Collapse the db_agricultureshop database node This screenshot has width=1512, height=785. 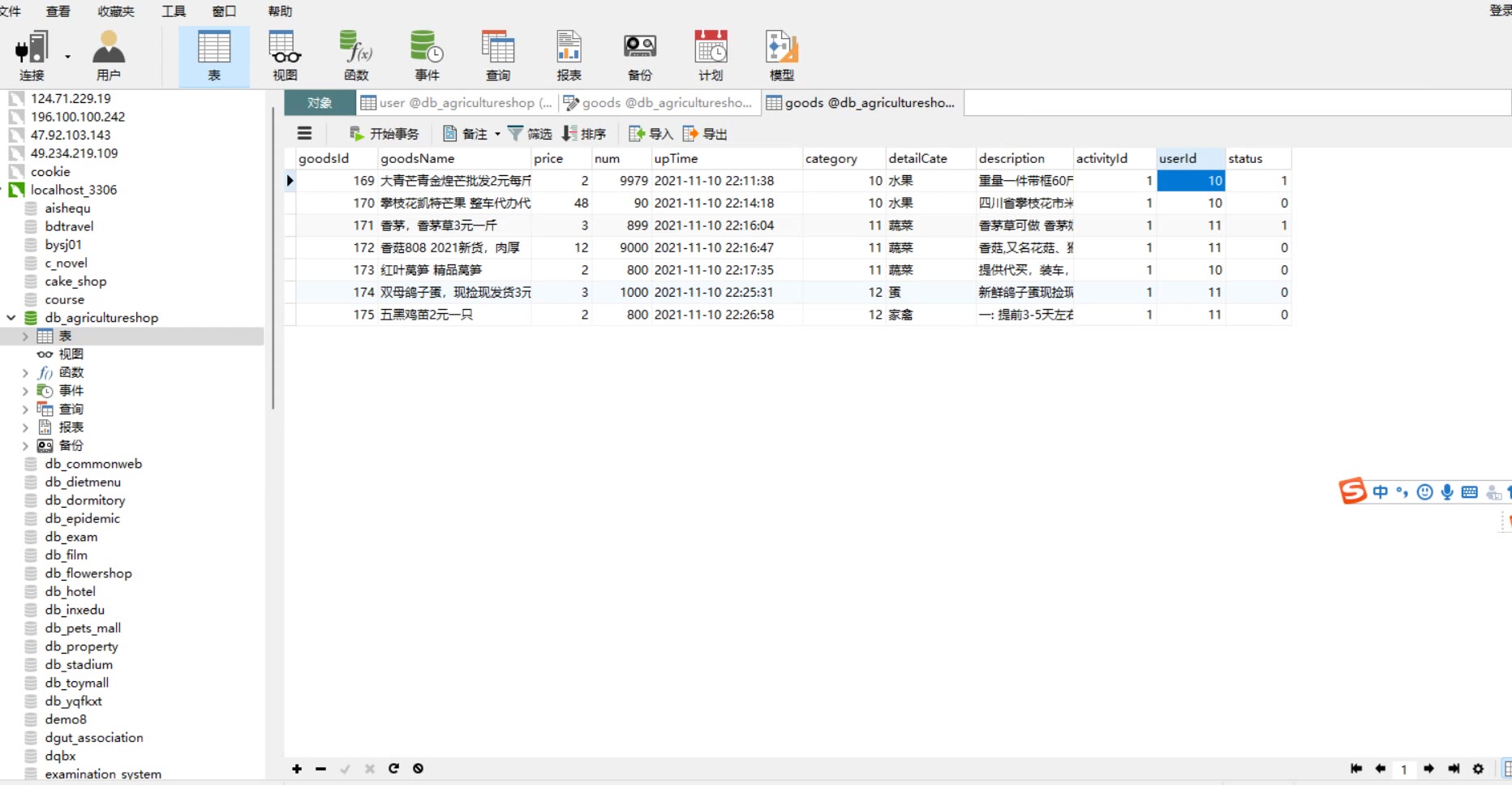tap(11, 318)
